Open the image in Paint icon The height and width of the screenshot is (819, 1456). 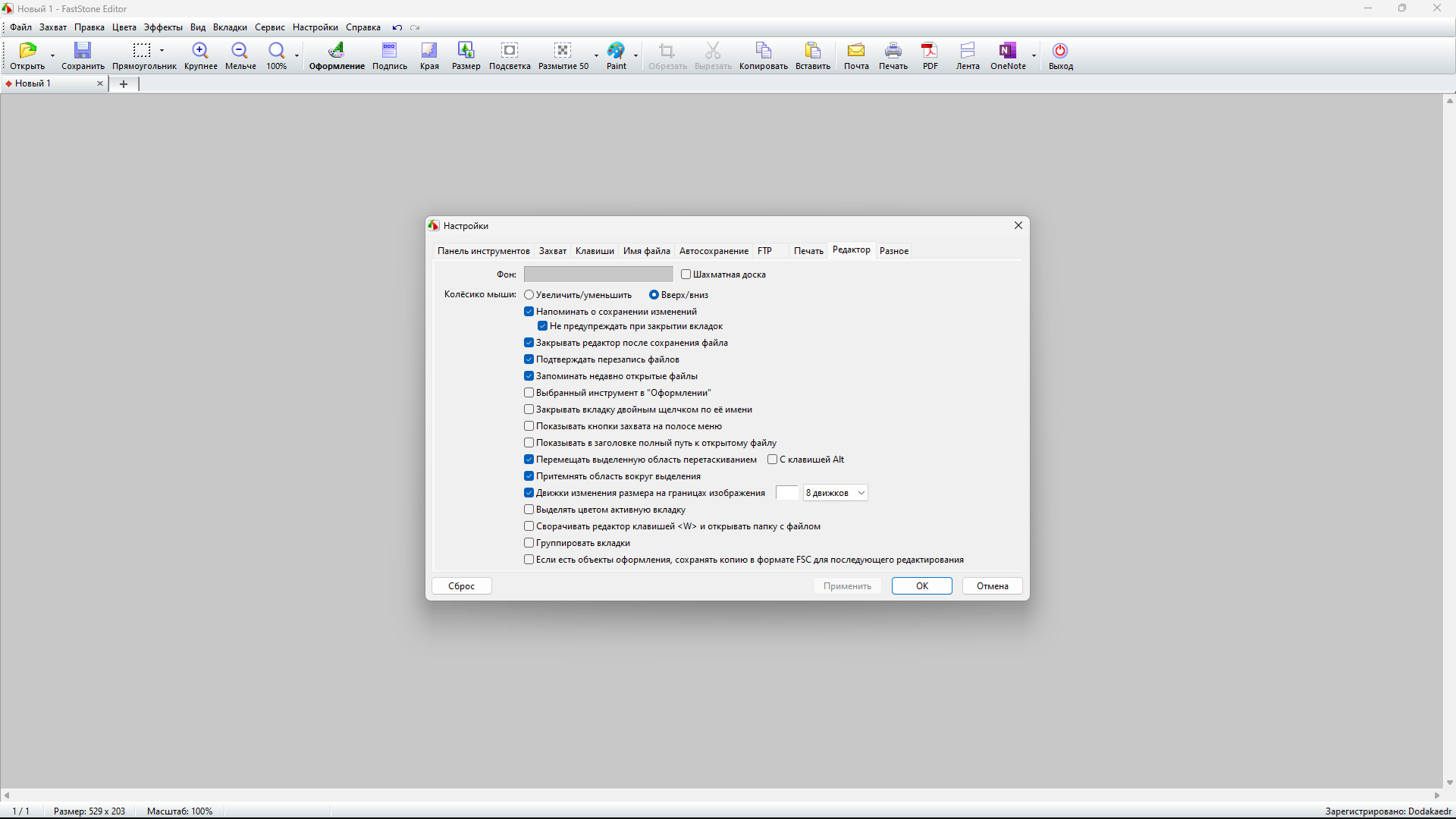pos(616,52)
